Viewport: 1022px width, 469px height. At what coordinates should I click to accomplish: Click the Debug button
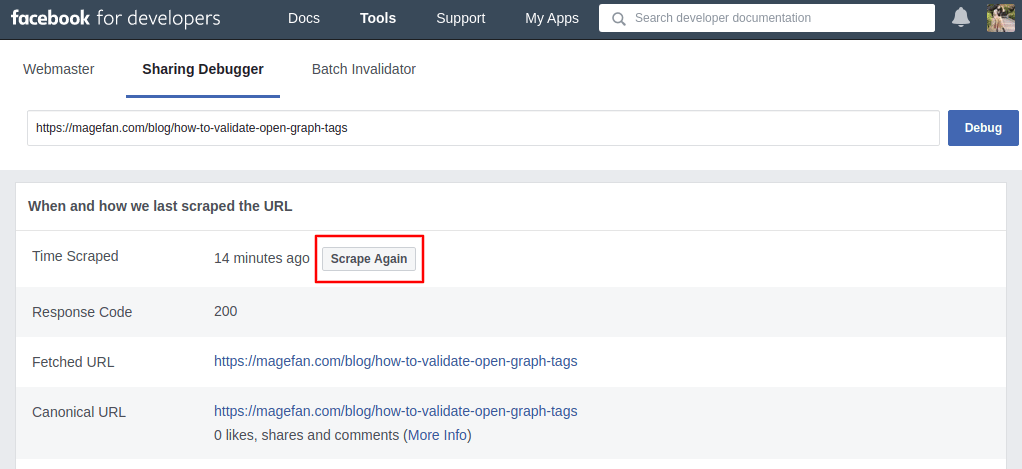[x=983, y=128]
